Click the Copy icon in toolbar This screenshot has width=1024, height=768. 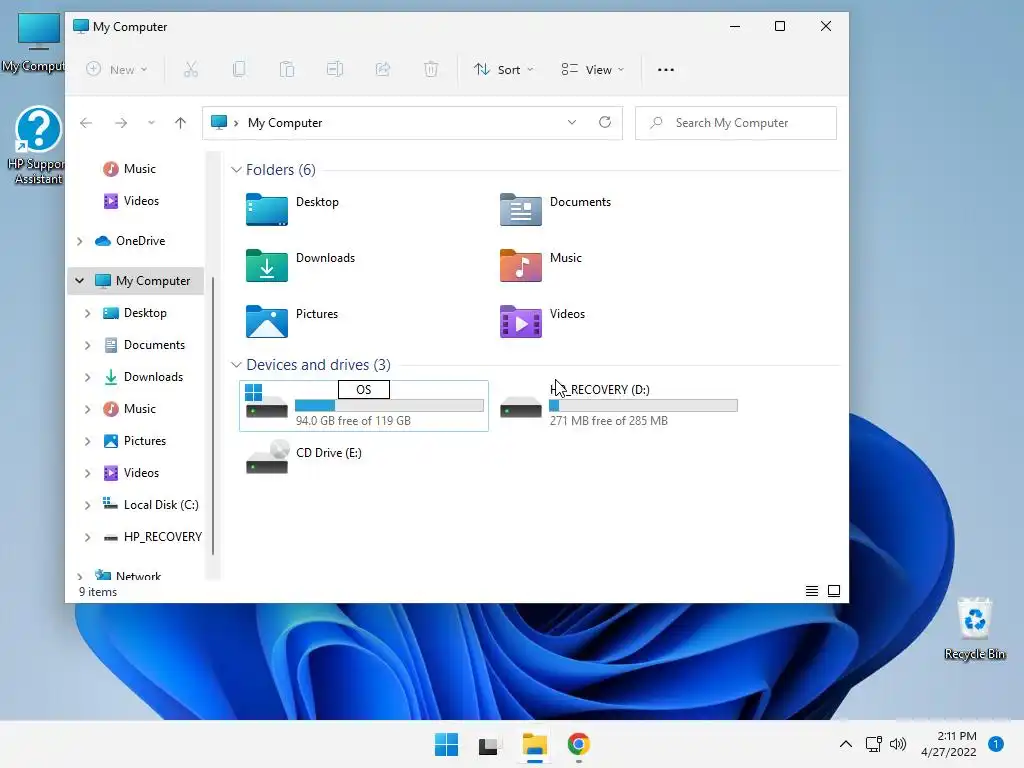click(x=239, y=69)
